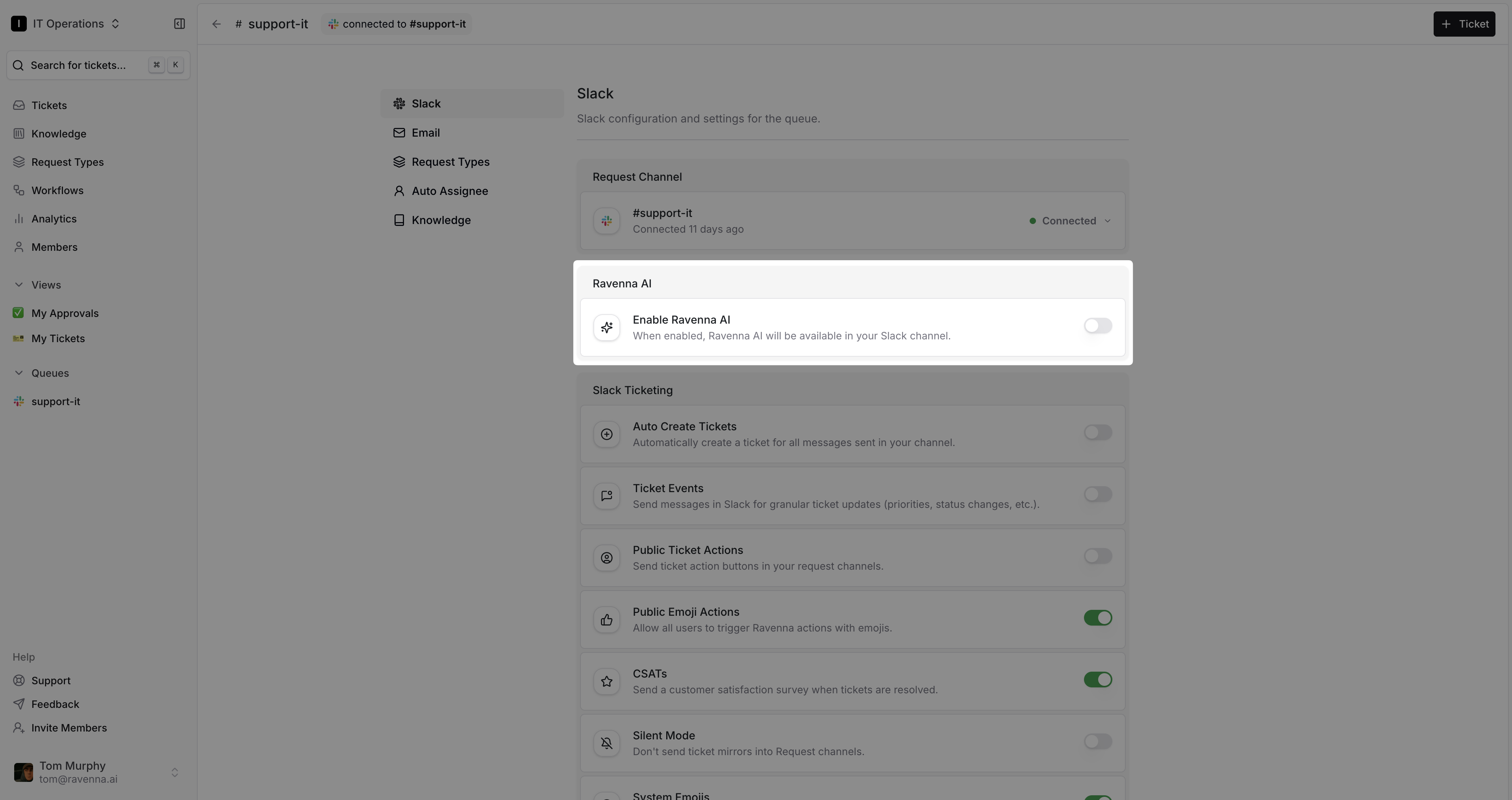The height and width of the screenshot is (800, 1512).
Task: Click Tom Murphy profile avatar
Action: click(24, 772)
